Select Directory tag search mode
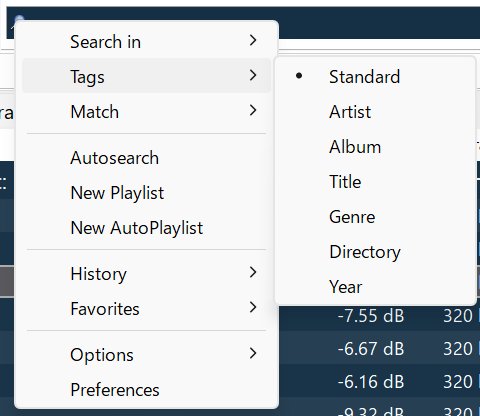The height and width of the screenshot is (416, 480). tap(375, 252)
